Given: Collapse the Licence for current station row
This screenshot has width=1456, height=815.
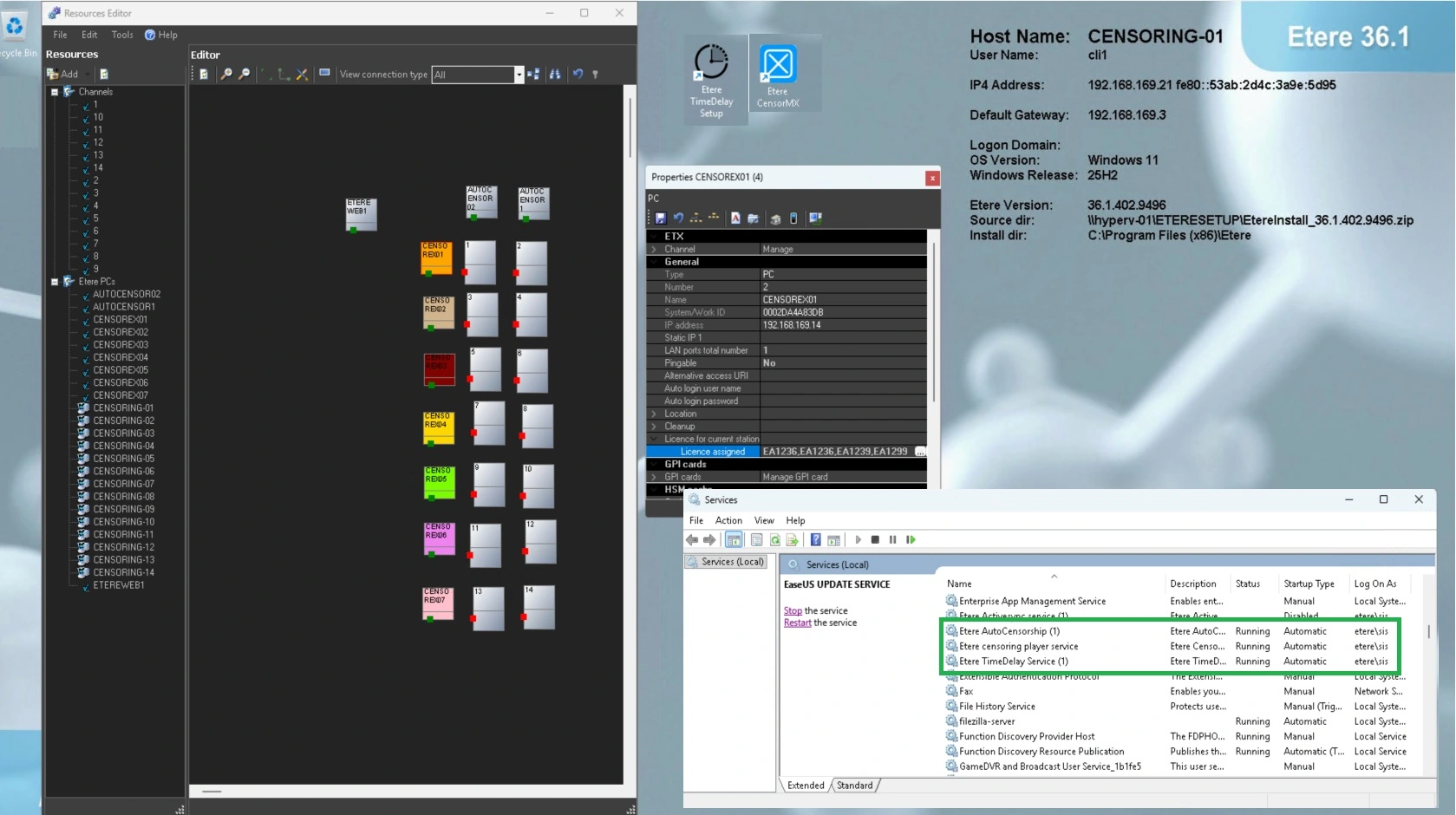Looking at the screenshot, I should tap(654, 440).
